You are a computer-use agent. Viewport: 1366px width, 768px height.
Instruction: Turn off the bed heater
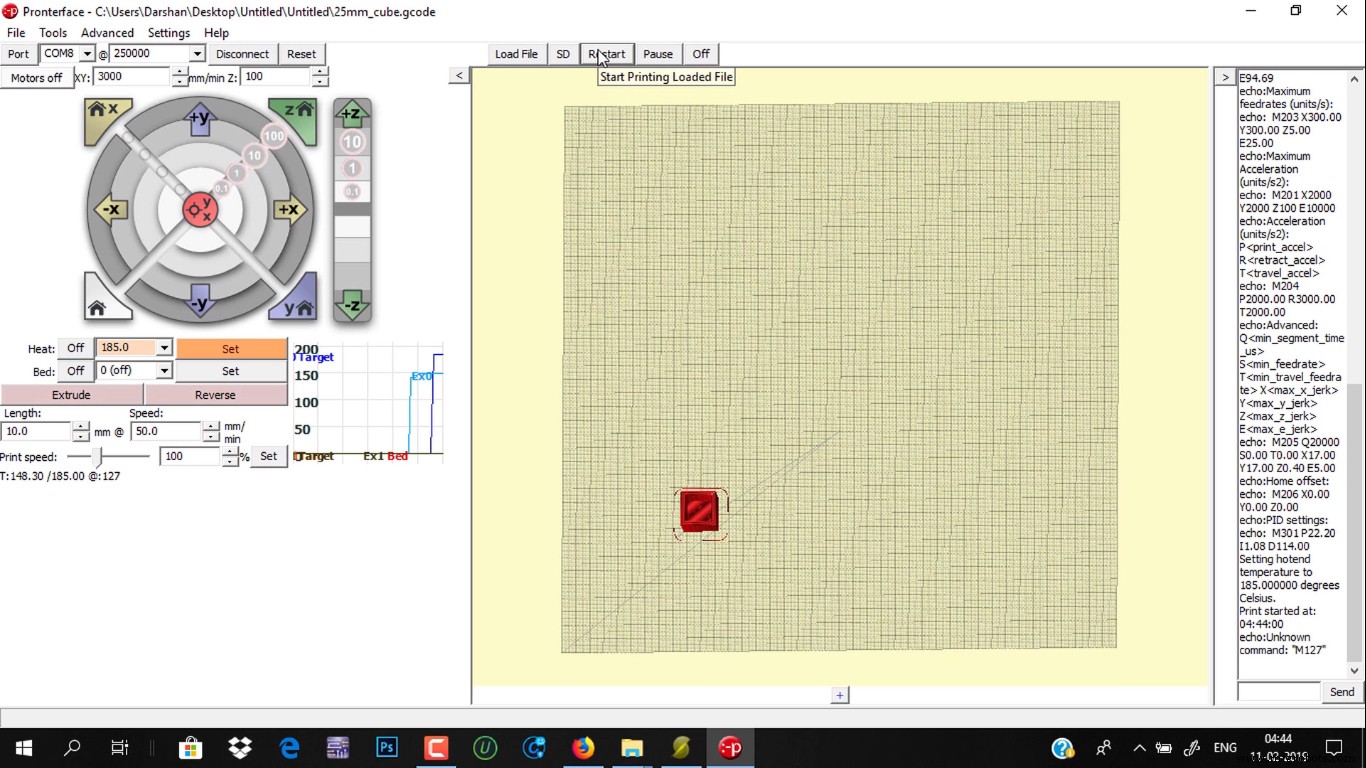click(75, 370)
